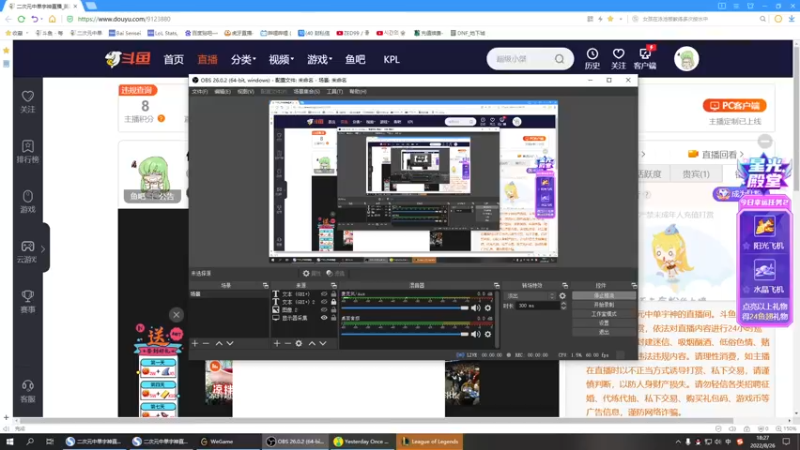Expand 分类 dropdown in Douyu navigation
The height and width of the screenshot is (450, 800).
(x=243, y=59)
